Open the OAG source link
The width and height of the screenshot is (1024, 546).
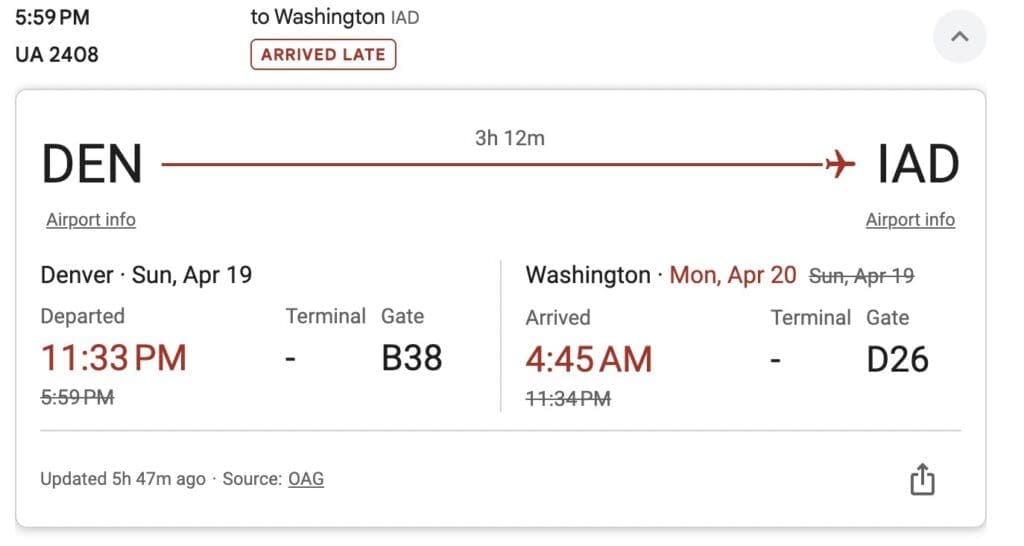coord(306,479)
